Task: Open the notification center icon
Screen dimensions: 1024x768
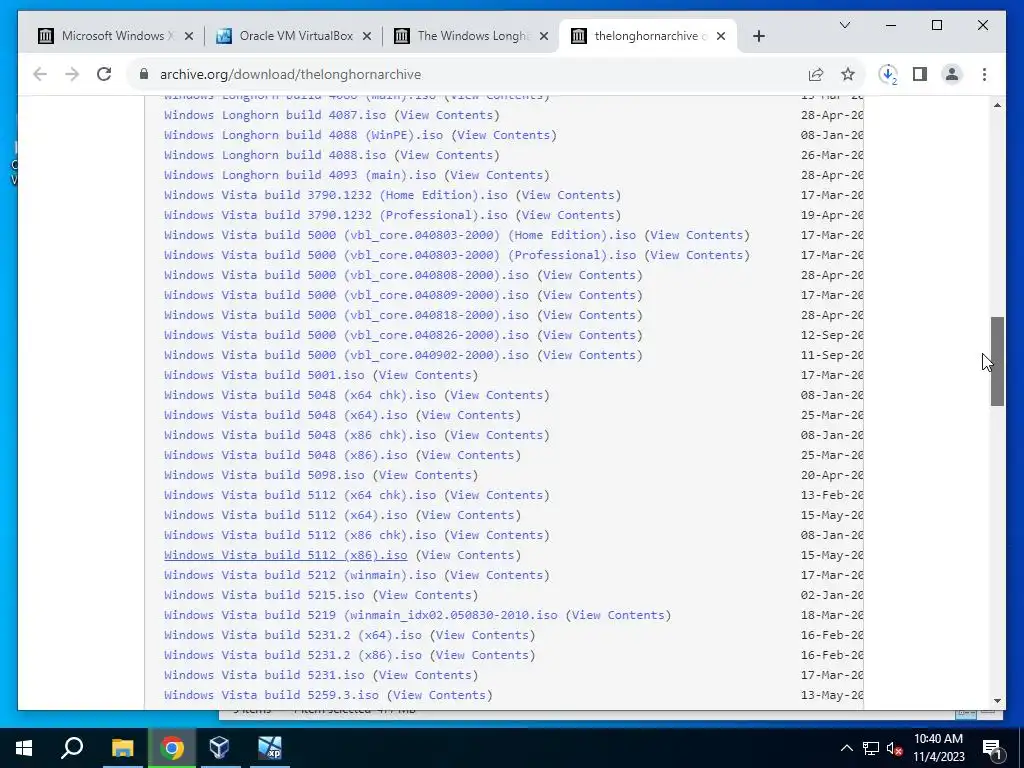Action: [x=993, y=749]
